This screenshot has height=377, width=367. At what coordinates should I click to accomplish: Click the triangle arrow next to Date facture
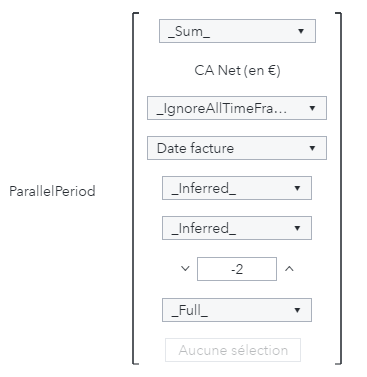pos(312,148)
